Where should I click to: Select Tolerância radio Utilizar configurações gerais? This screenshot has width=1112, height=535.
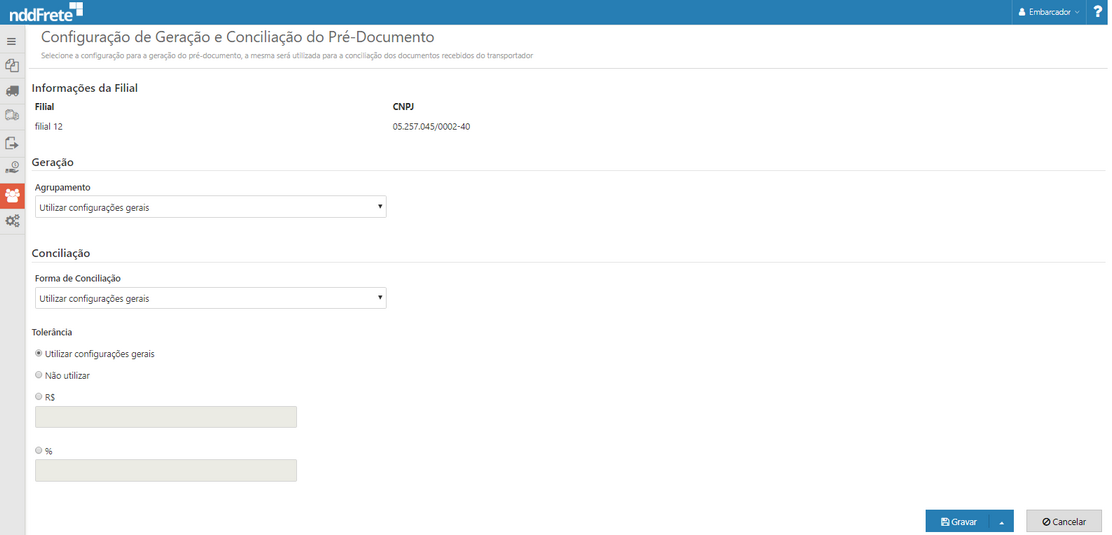point(38,353)
